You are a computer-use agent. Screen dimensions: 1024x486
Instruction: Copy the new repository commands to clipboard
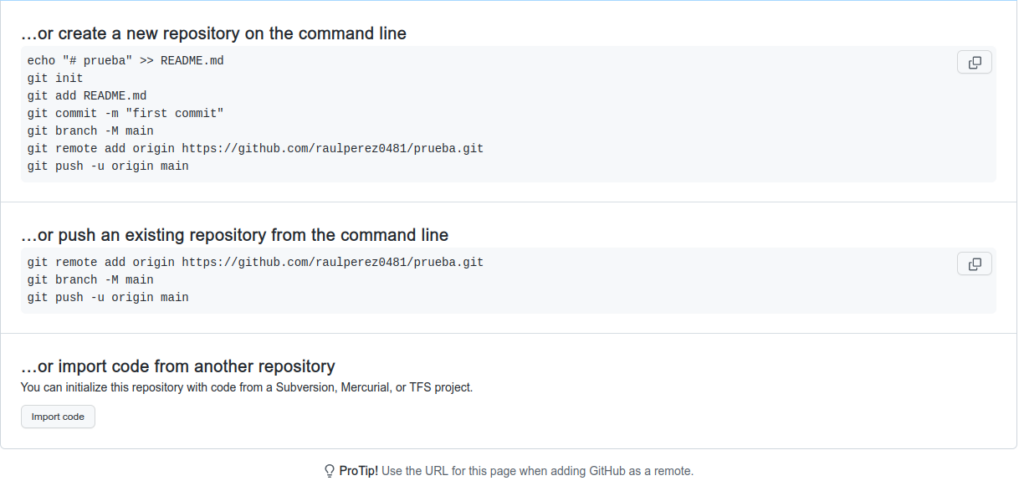pyautogui.click(x=974, y=62)
